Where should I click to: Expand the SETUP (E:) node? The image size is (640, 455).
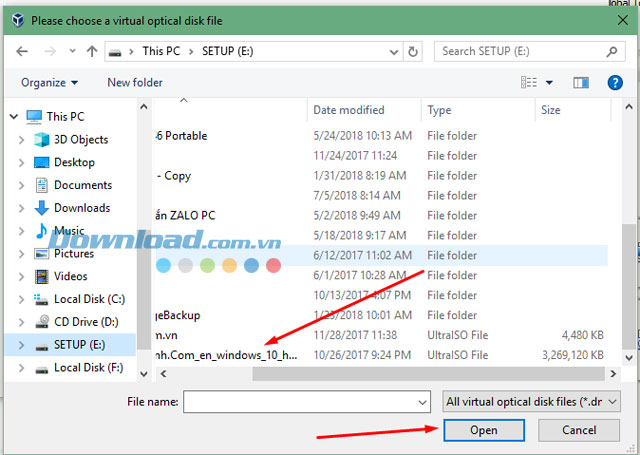pos(21,346)
